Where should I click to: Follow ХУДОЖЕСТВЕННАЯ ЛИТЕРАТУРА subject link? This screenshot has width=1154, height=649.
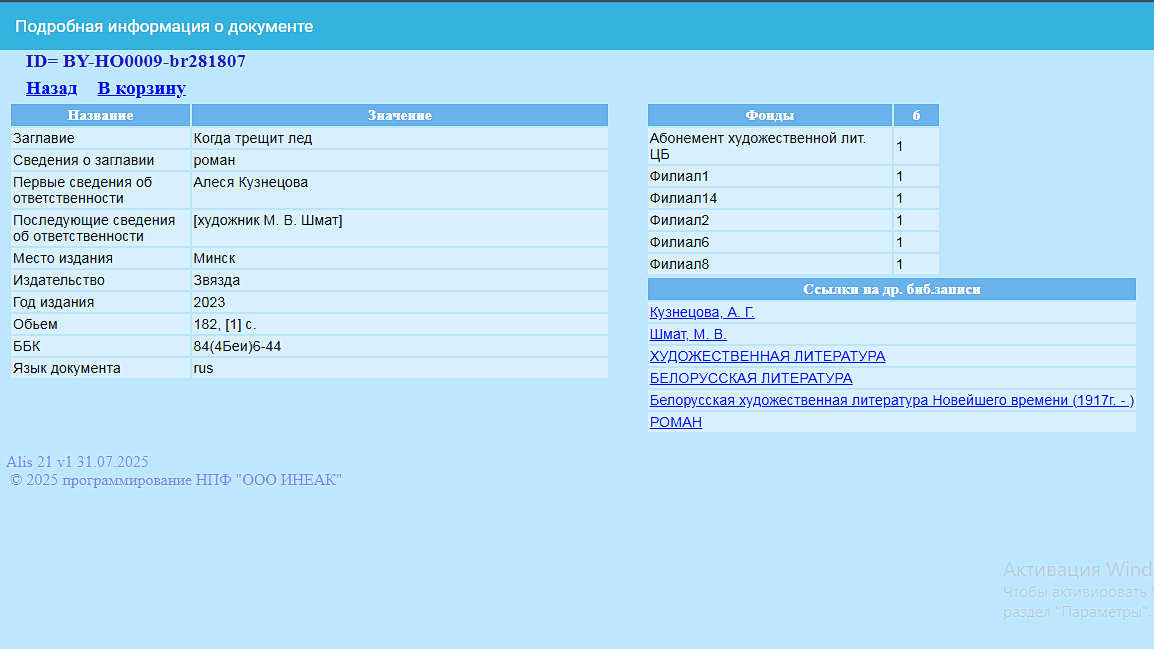768,356
